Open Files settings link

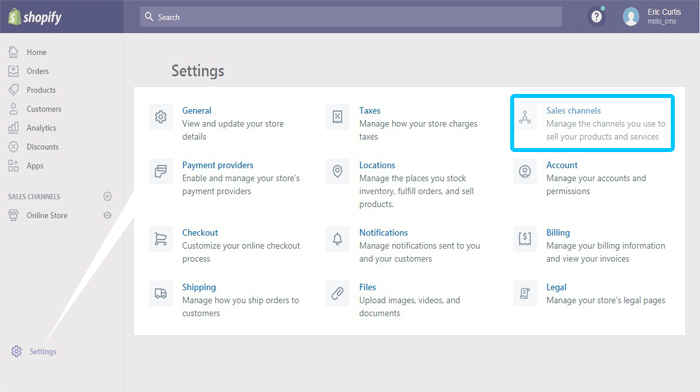tap(367, 287)
